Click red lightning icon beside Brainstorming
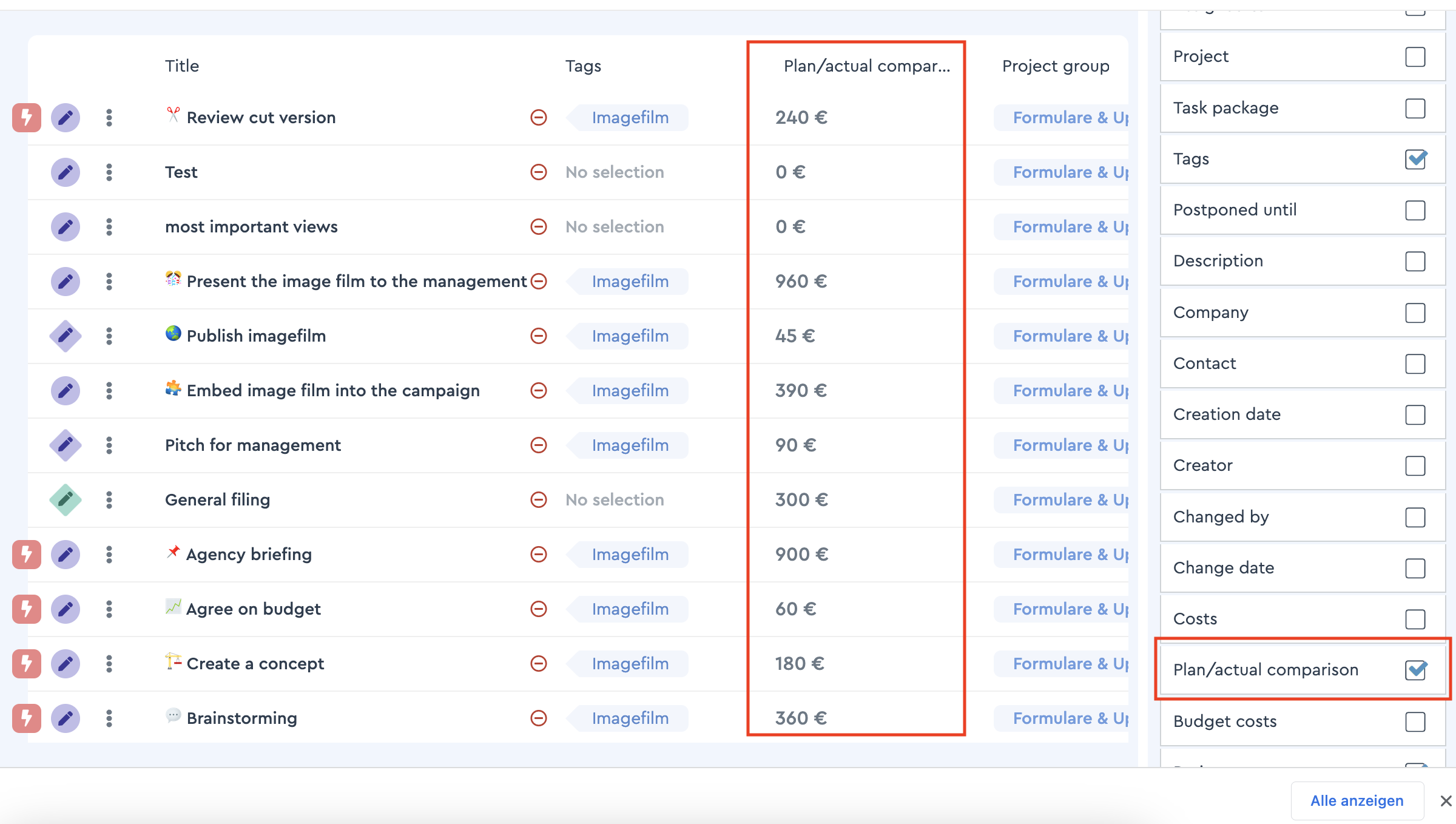This screenshot has width=1456, height=824. (27, 718)
